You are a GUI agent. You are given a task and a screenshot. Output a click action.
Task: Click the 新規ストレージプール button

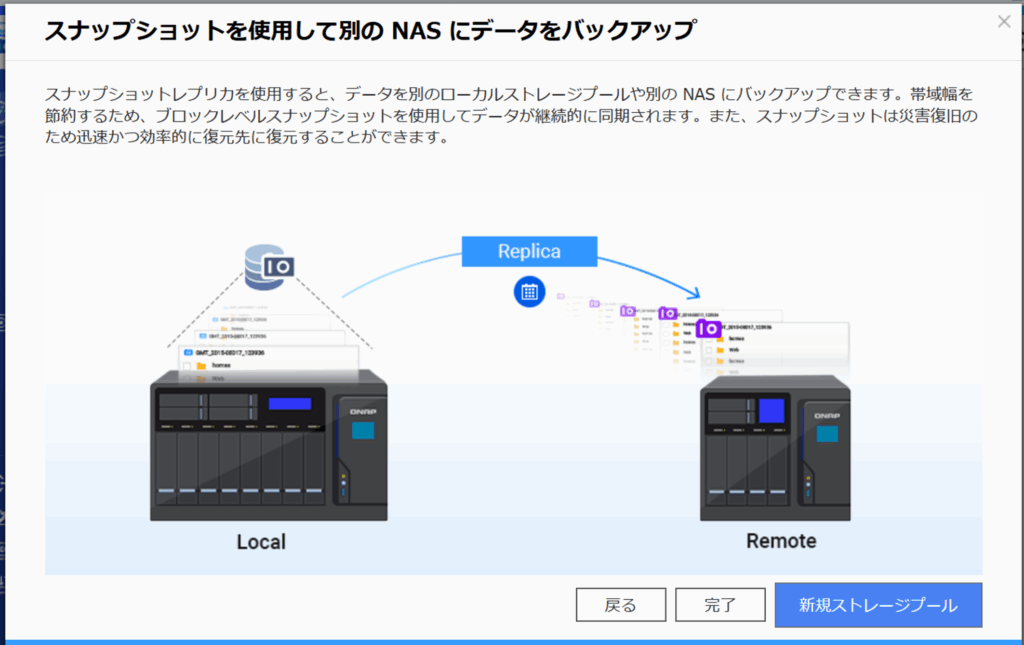tap(877, 604)
